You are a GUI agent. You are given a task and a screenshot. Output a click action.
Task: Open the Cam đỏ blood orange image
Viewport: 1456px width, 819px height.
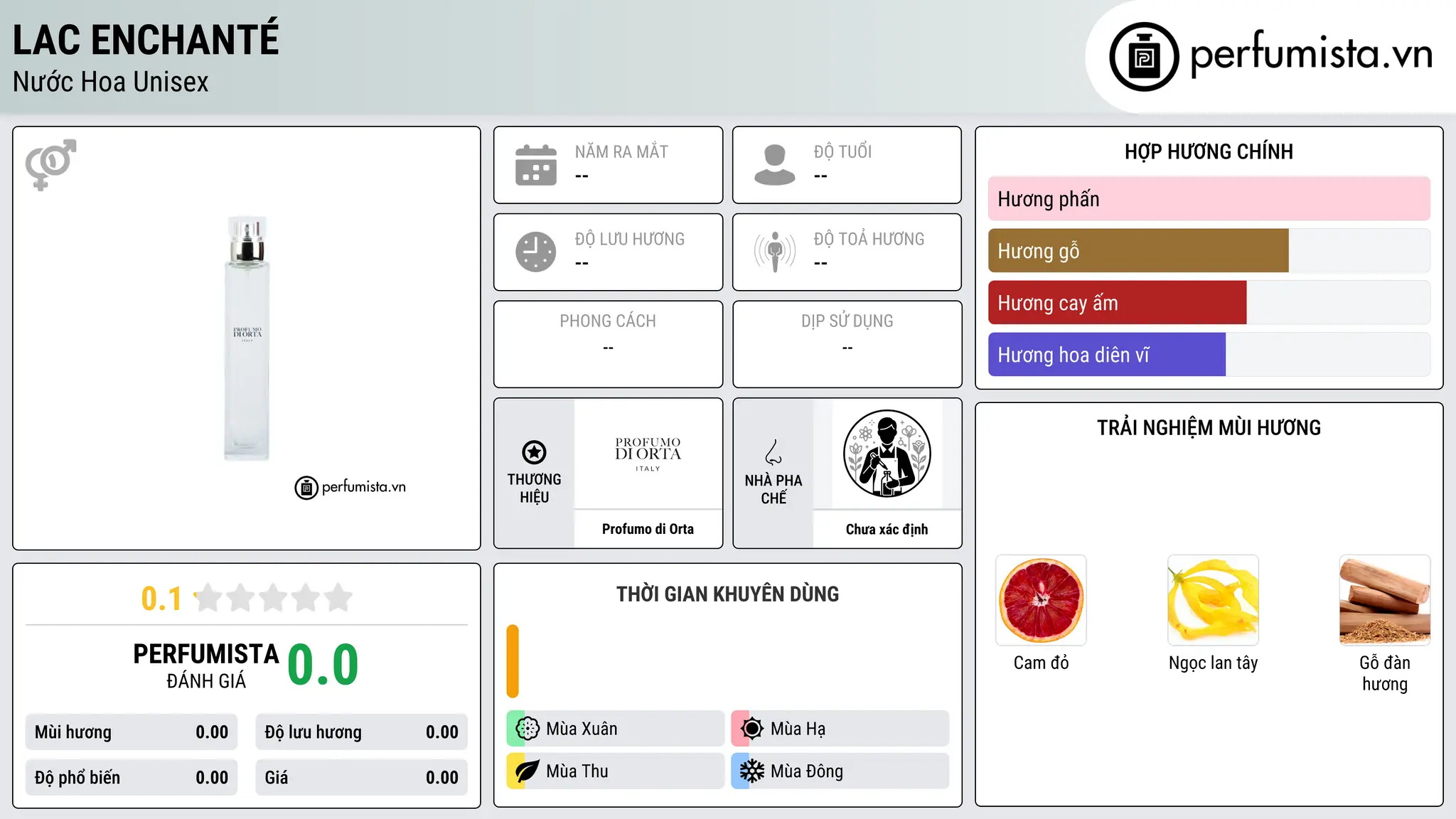click(1041, 600)
